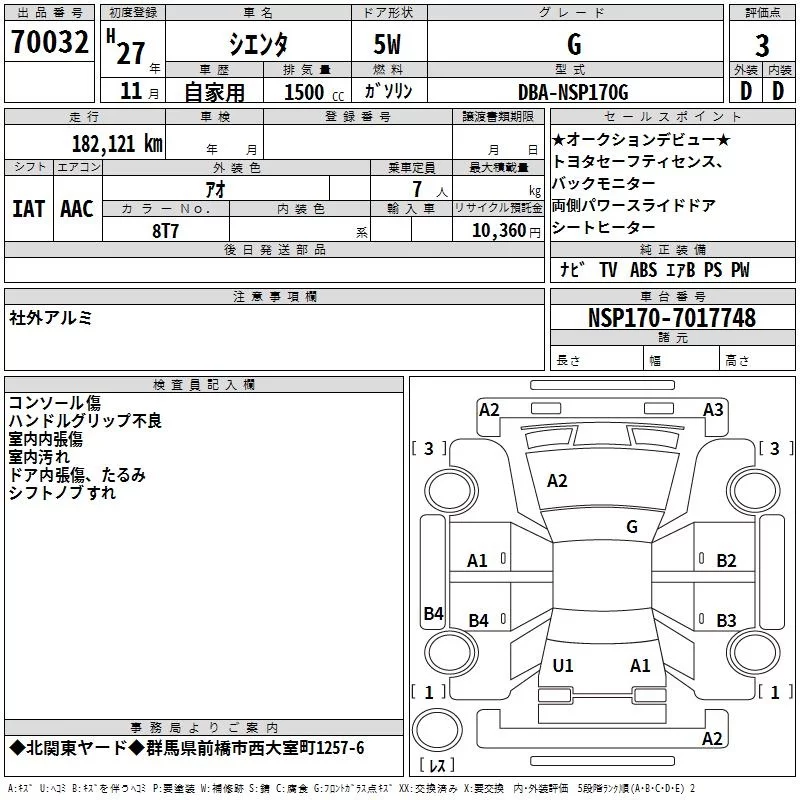Click the シートヒーター line

tap(604, 228)
